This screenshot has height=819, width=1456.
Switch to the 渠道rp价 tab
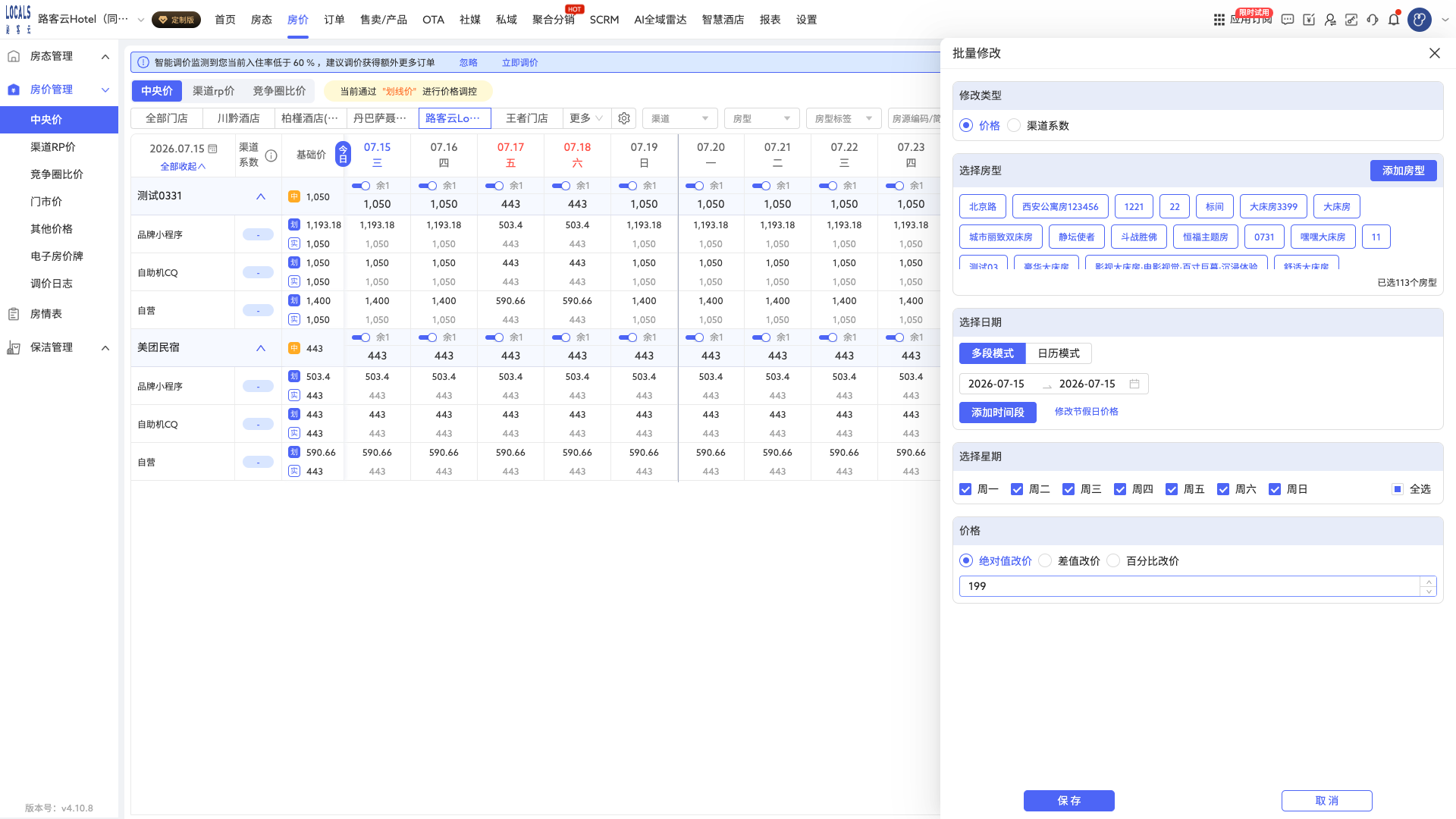tap(213, 91)
